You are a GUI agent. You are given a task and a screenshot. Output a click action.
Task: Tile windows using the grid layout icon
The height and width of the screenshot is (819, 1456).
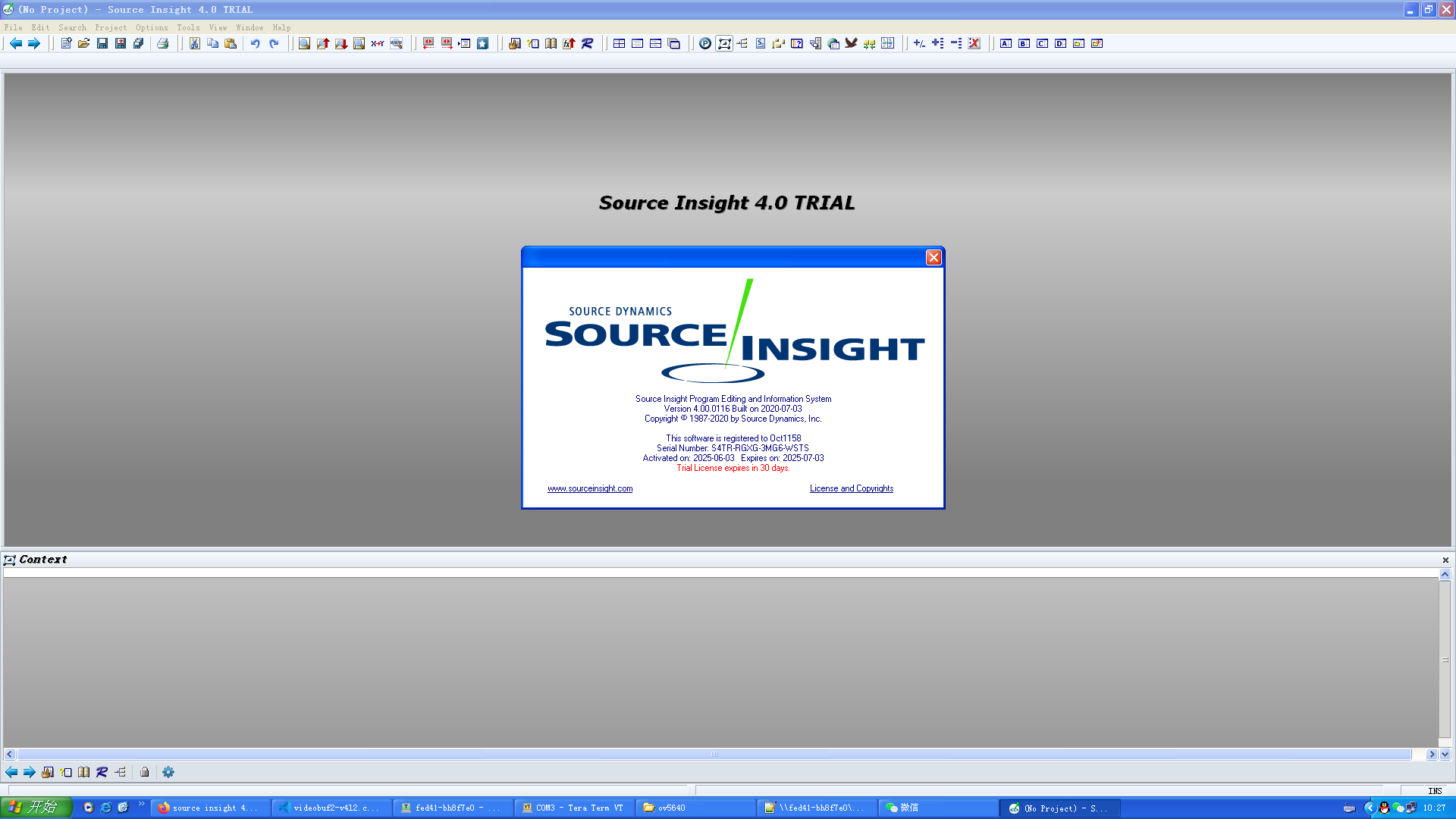click(620, 43)
